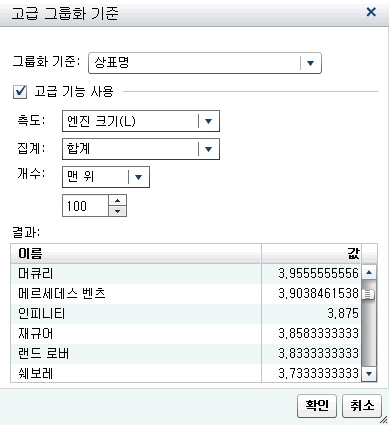Viewport: 389px width, 425px height.
Task: Click the value 3.9555555556
Action: click(x=318, y=274)
